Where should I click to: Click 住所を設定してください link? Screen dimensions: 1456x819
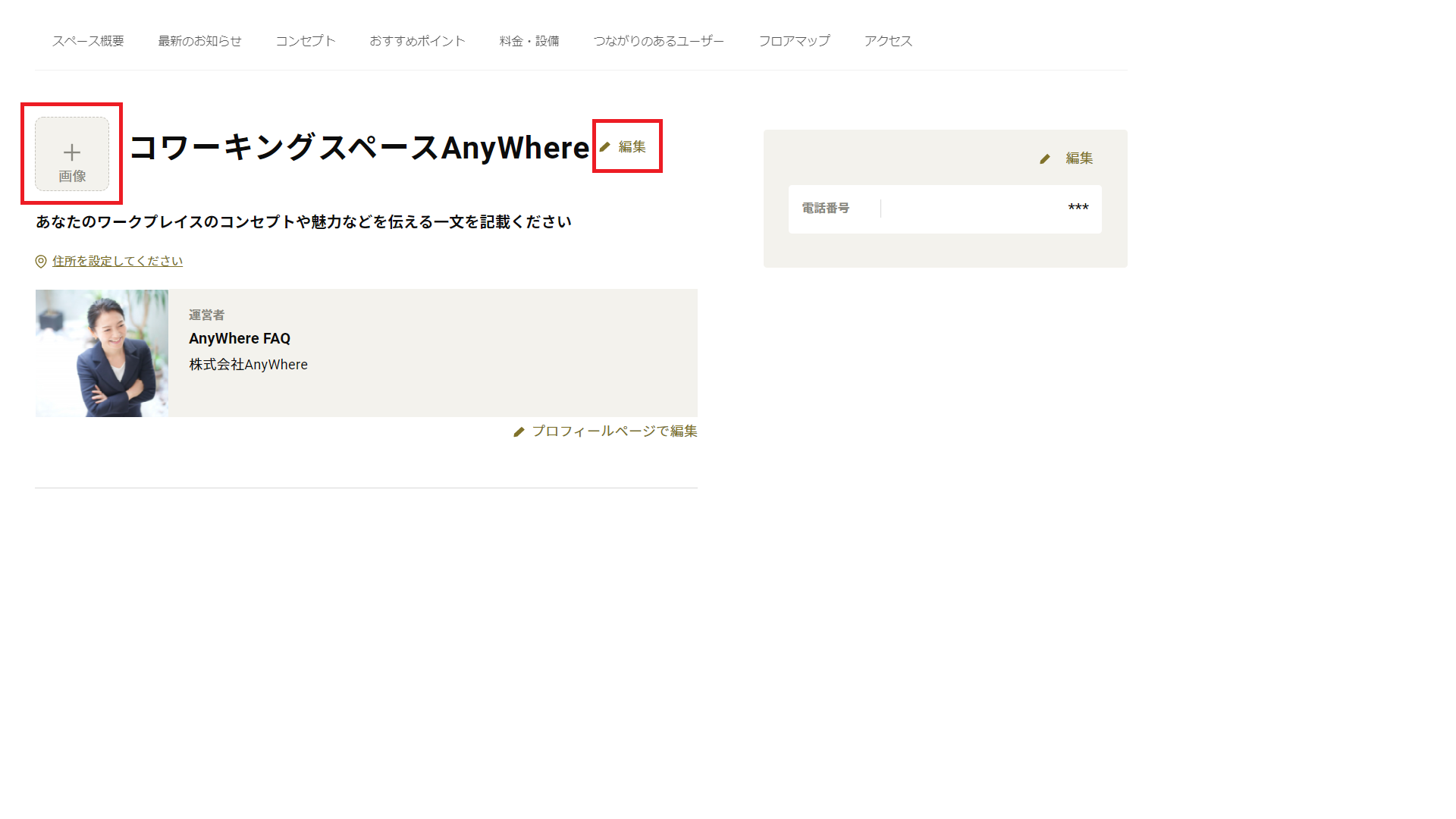coord(118,262)
